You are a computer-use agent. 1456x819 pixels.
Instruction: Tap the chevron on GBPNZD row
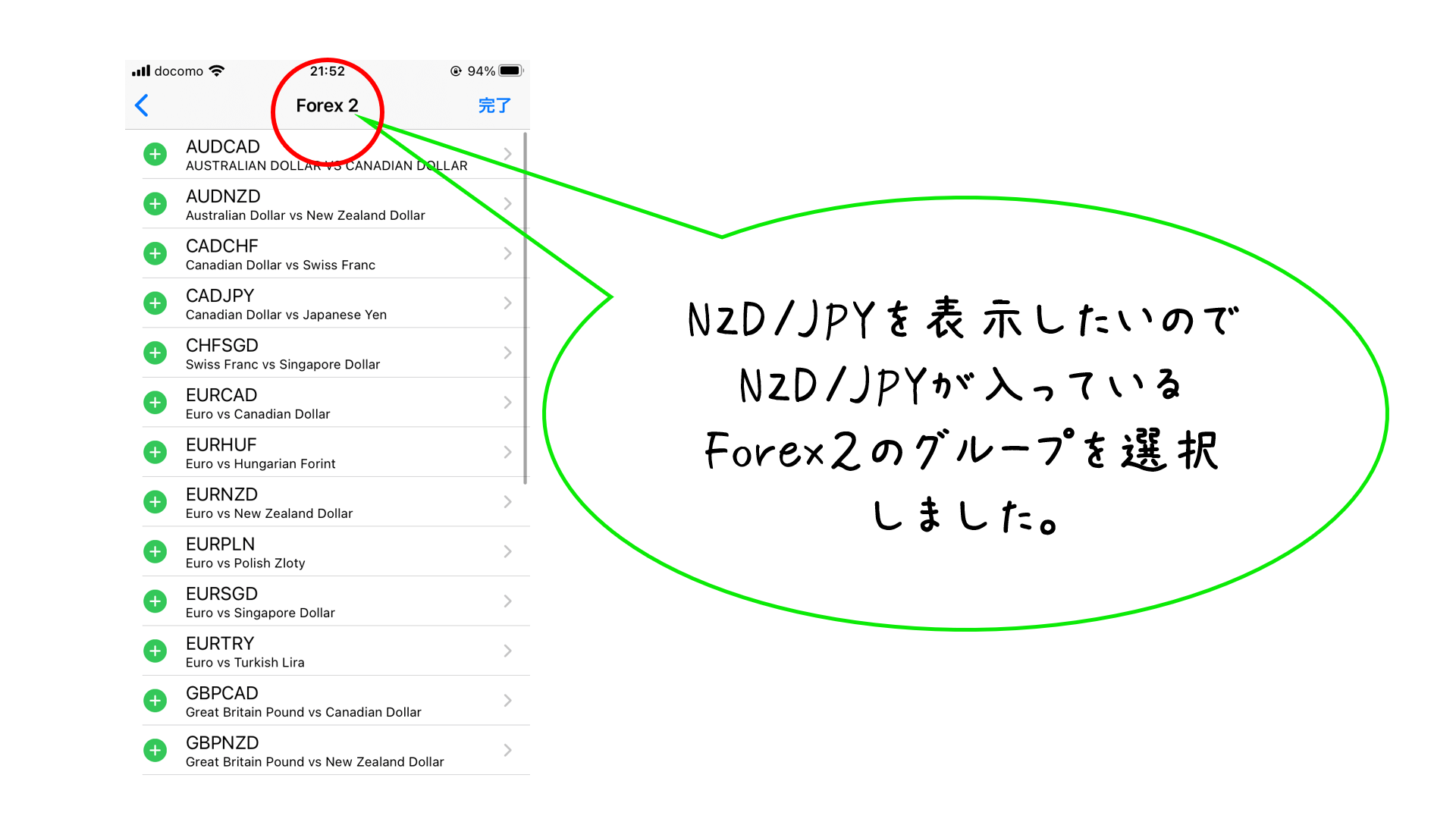(x=508, y=750)
